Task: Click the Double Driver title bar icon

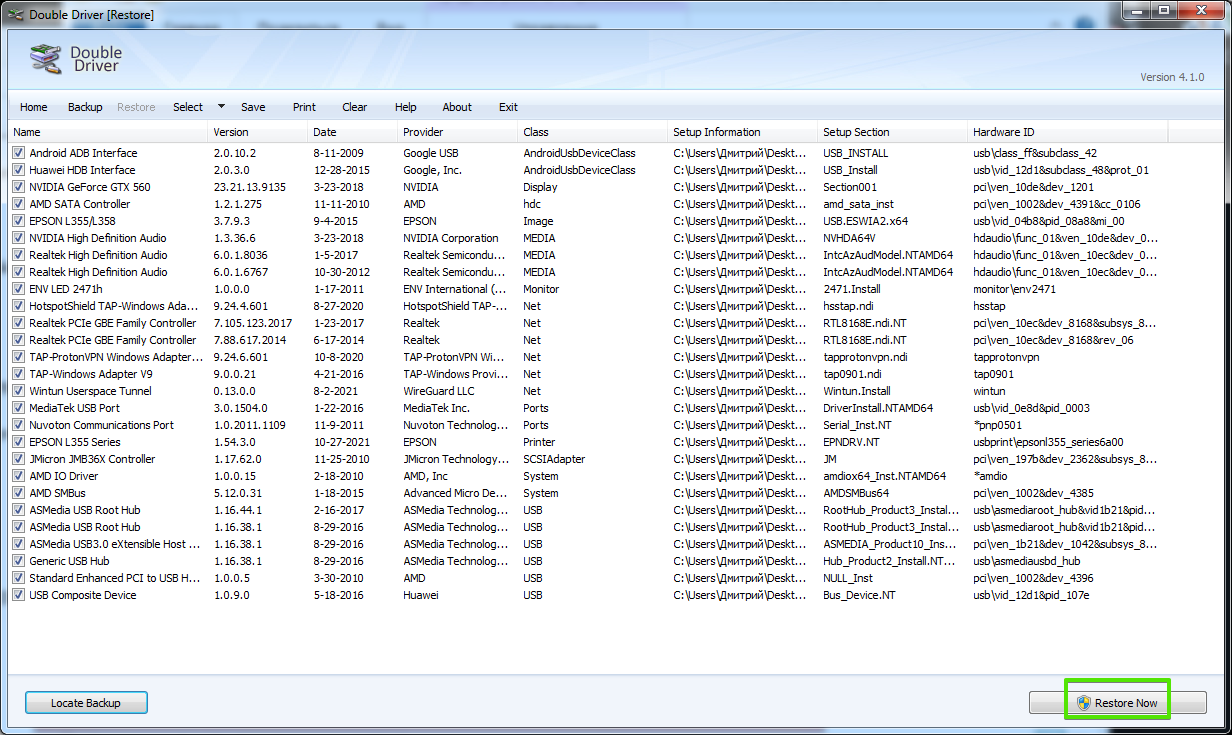Action: pyautogui.click(x=16, y=14)
